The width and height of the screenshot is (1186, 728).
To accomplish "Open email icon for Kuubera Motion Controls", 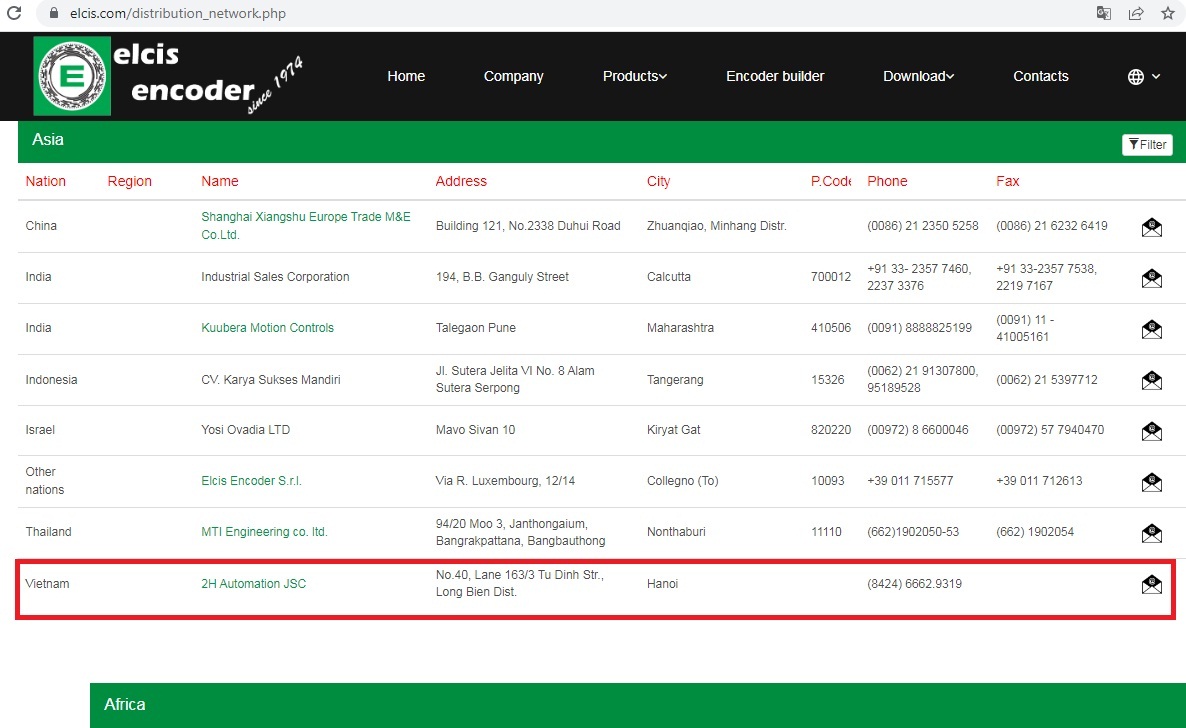I will click(1151, 328).
